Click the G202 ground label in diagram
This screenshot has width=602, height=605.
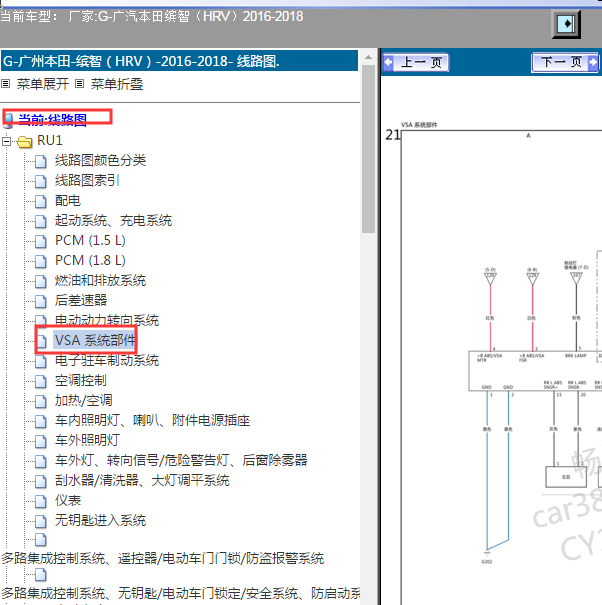point(487,561)
